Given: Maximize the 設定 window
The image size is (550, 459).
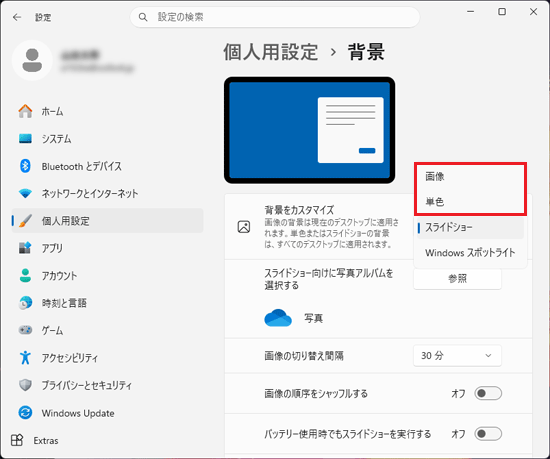Looking at the screenshot, I should click(x=502, y=12).
